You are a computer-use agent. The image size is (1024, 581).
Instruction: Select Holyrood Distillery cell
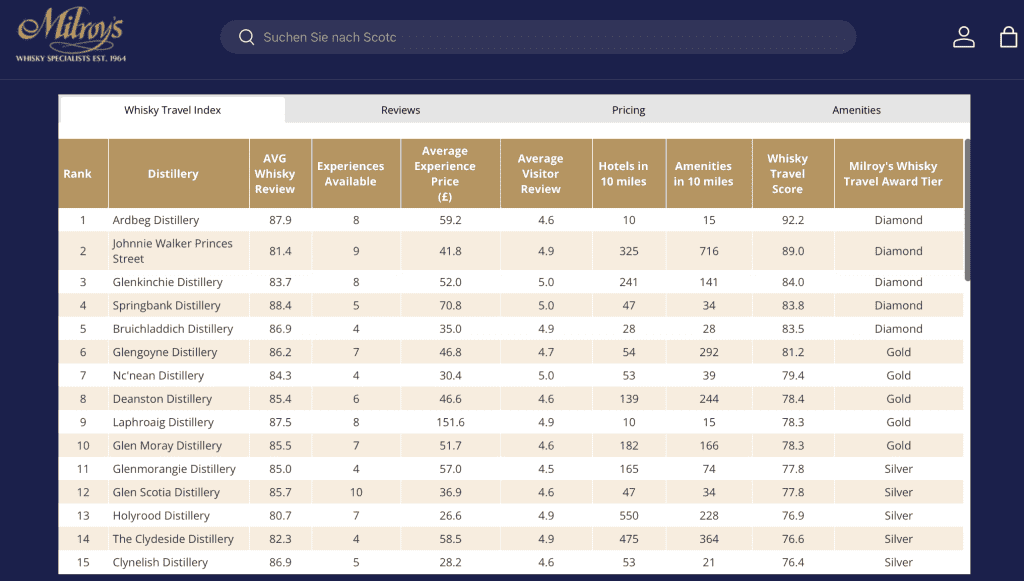coord(178,516)
